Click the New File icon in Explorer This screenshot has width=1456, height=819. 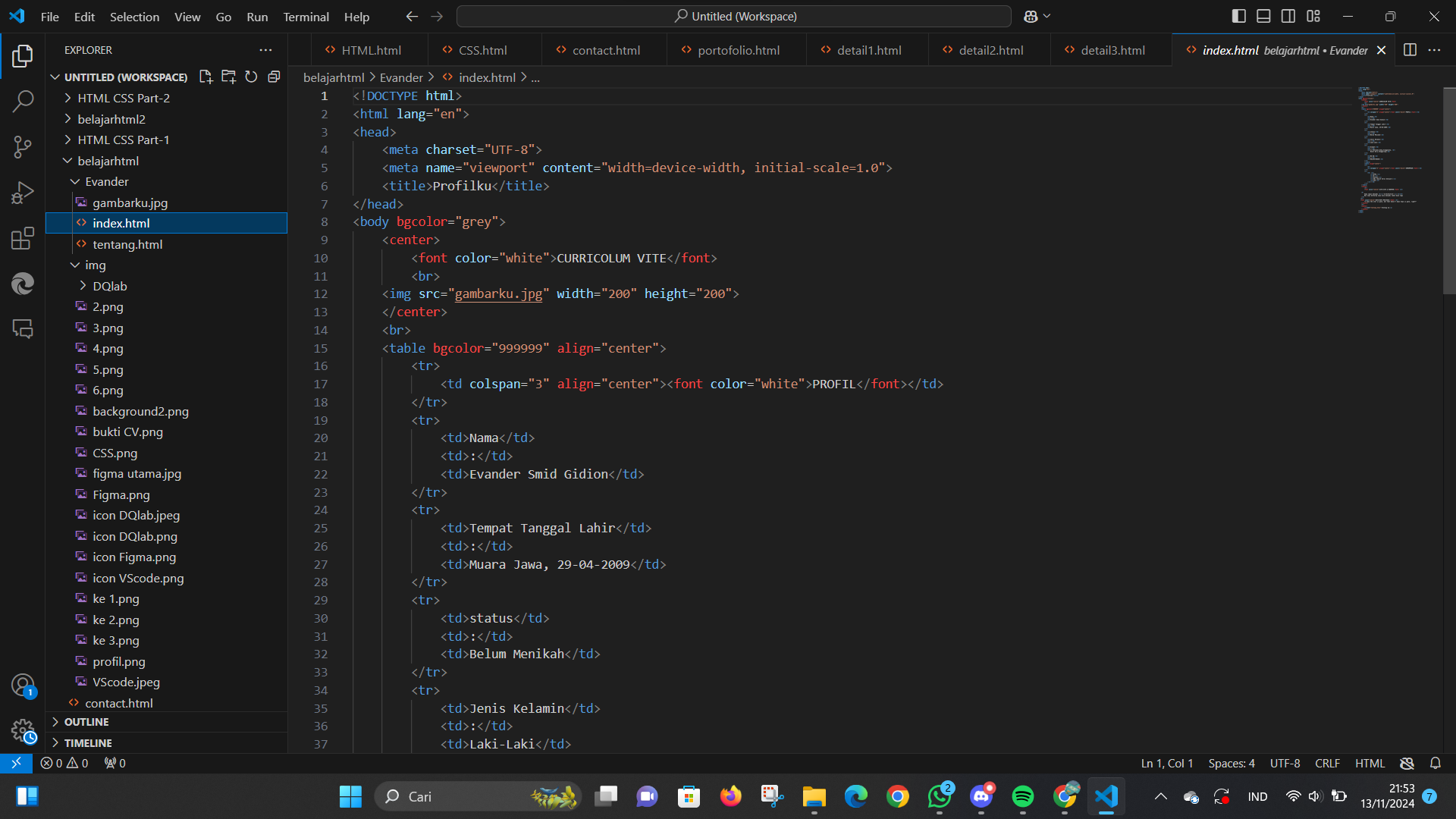tap(206, 77)
